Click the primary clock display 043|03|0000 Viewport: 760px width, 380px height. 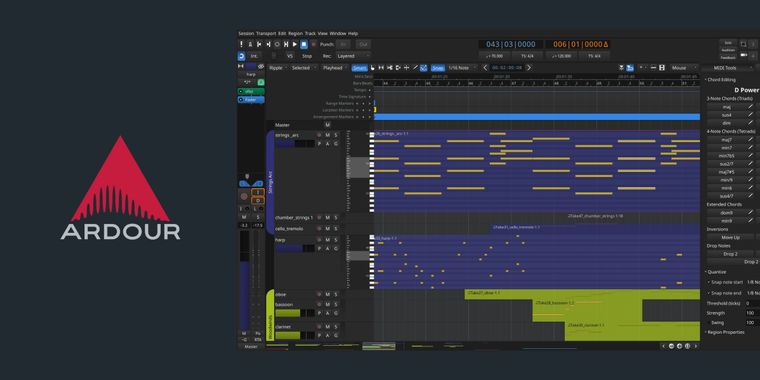[x=511, y=44]
